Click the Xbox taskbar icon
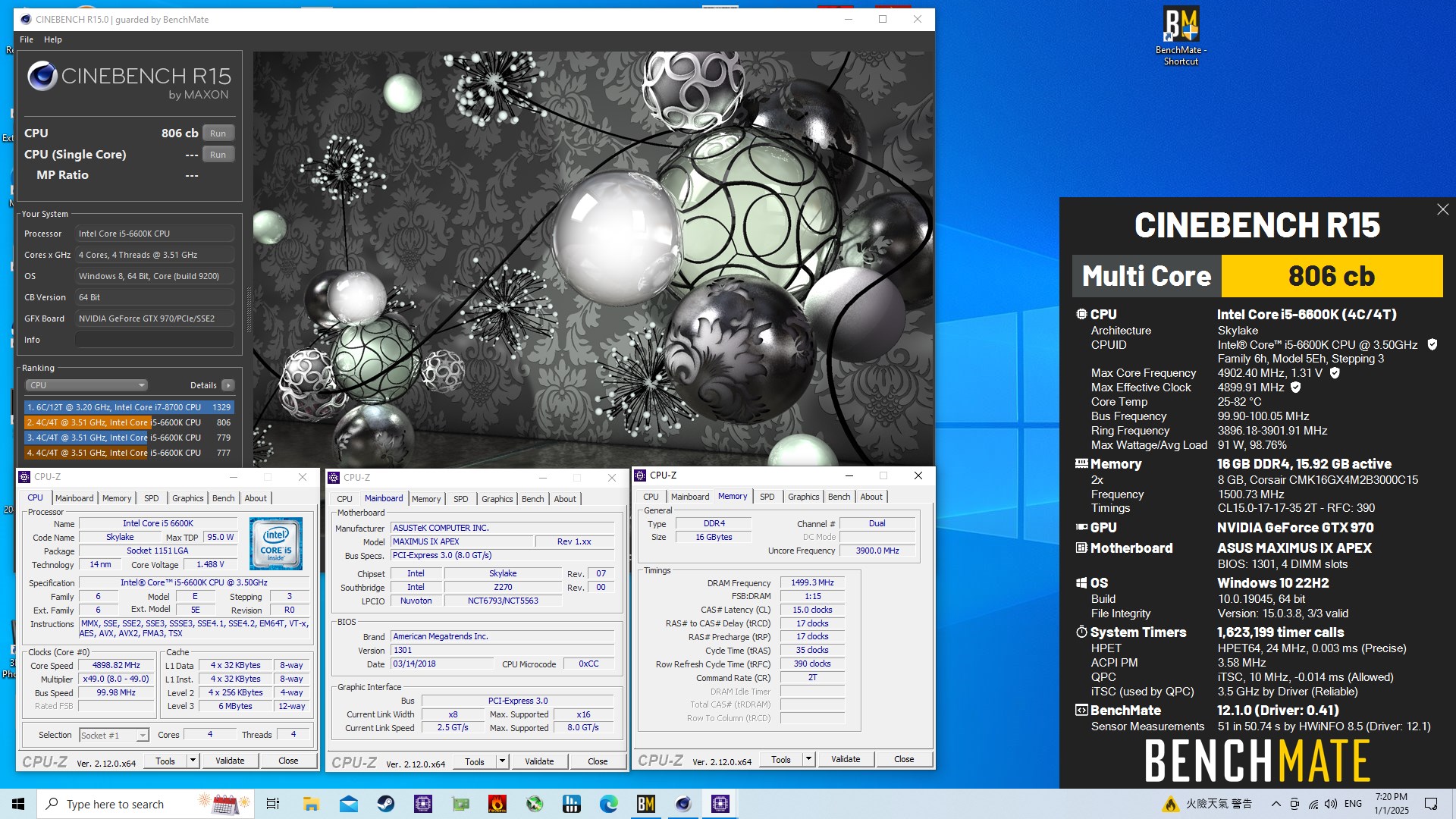Image resolution: width=1456 pixels, height=819 pixels. (x=535, y=804)
